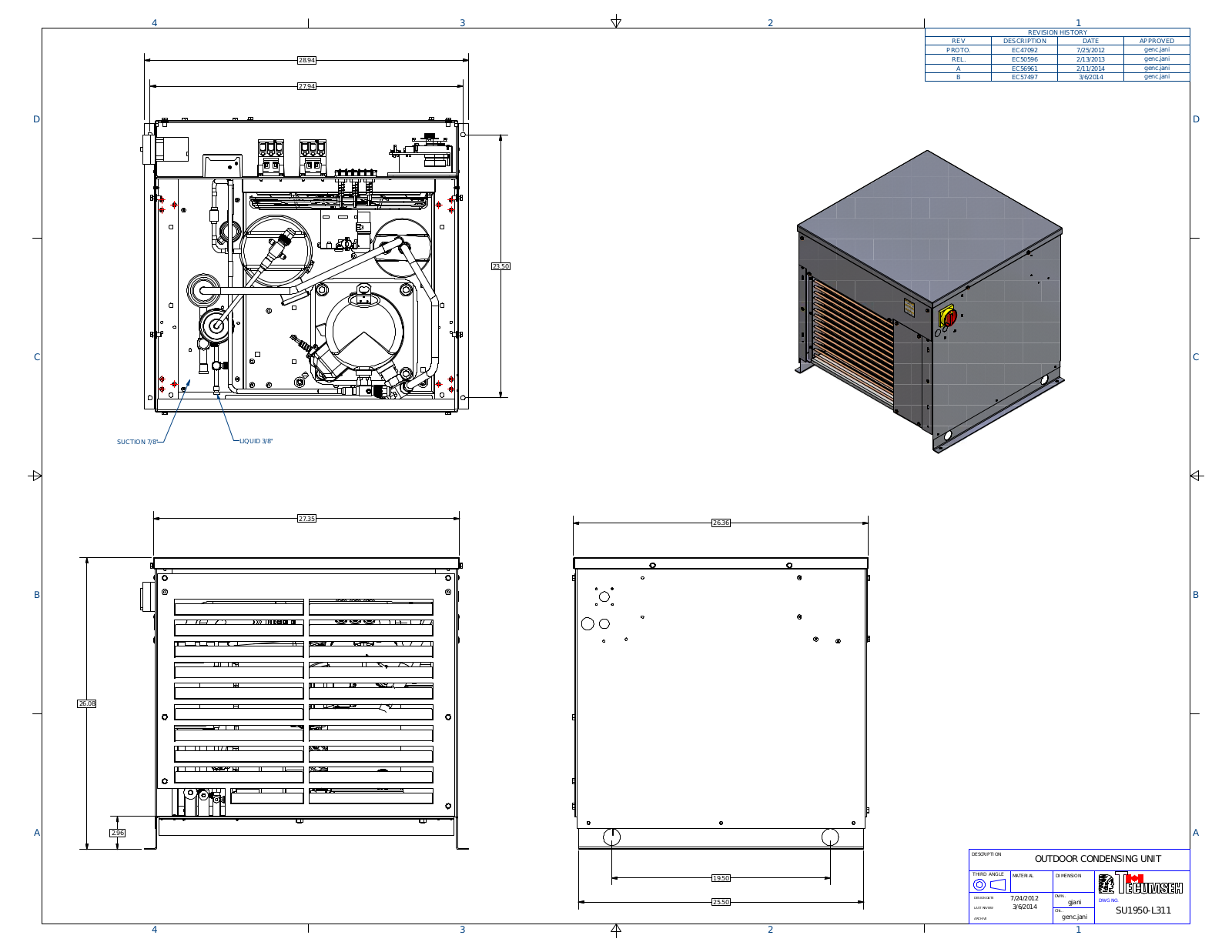This screenshot has height=952, width=1232.
Task: Click genc.jani approval in the EC47092 row
Action: point(1157,50)
